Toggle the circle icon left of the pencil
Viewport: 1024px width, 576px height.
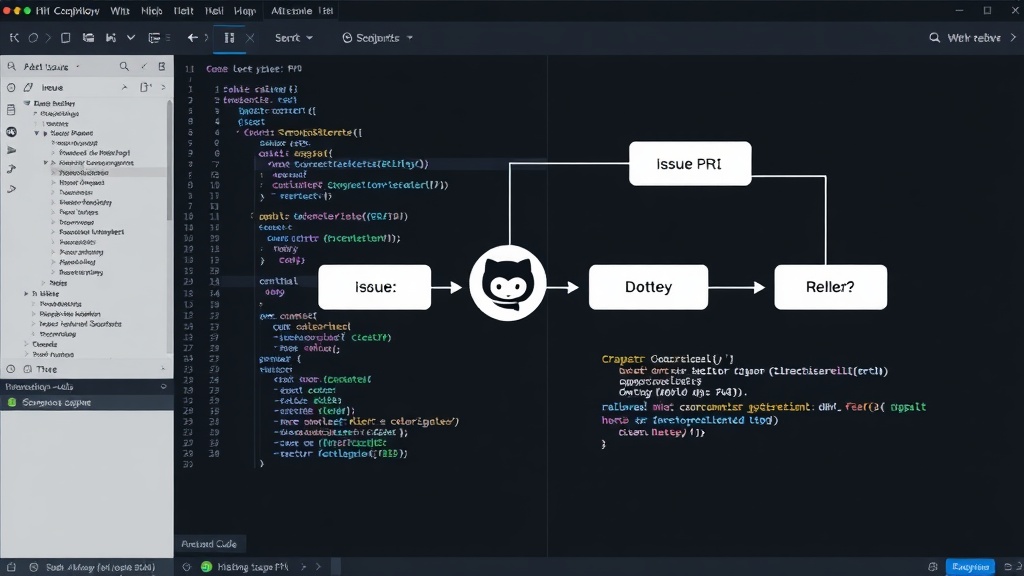[x=11, y=87]
